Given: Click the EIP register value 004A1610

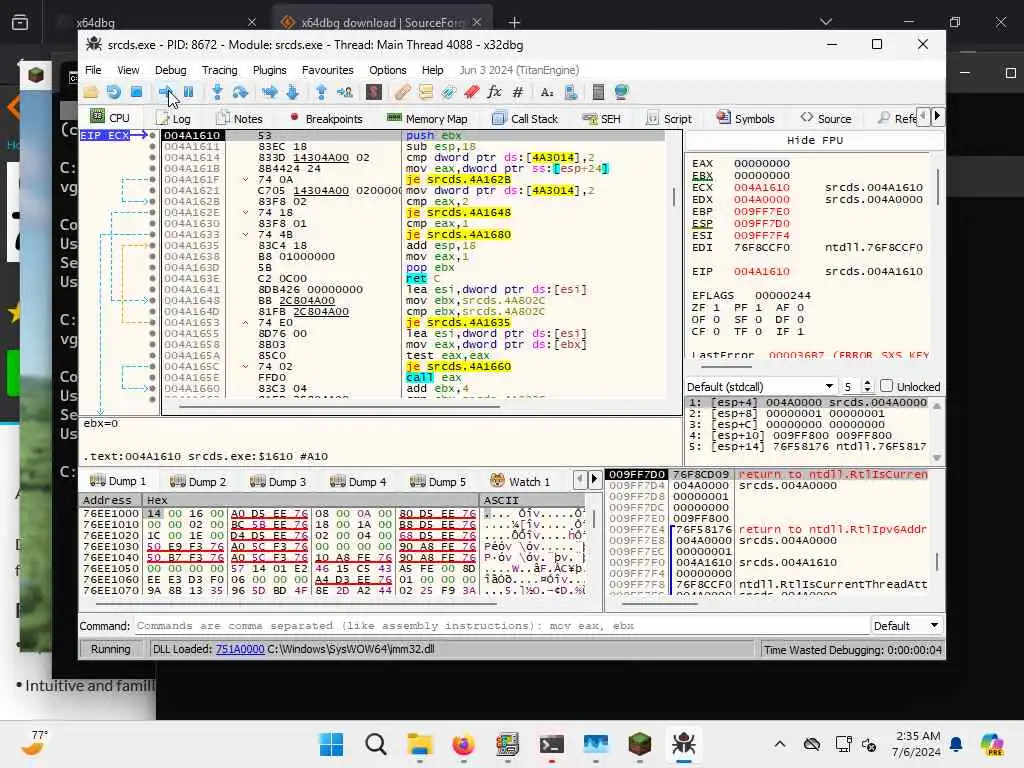Looking at the screenshot, I should point(761,272).
